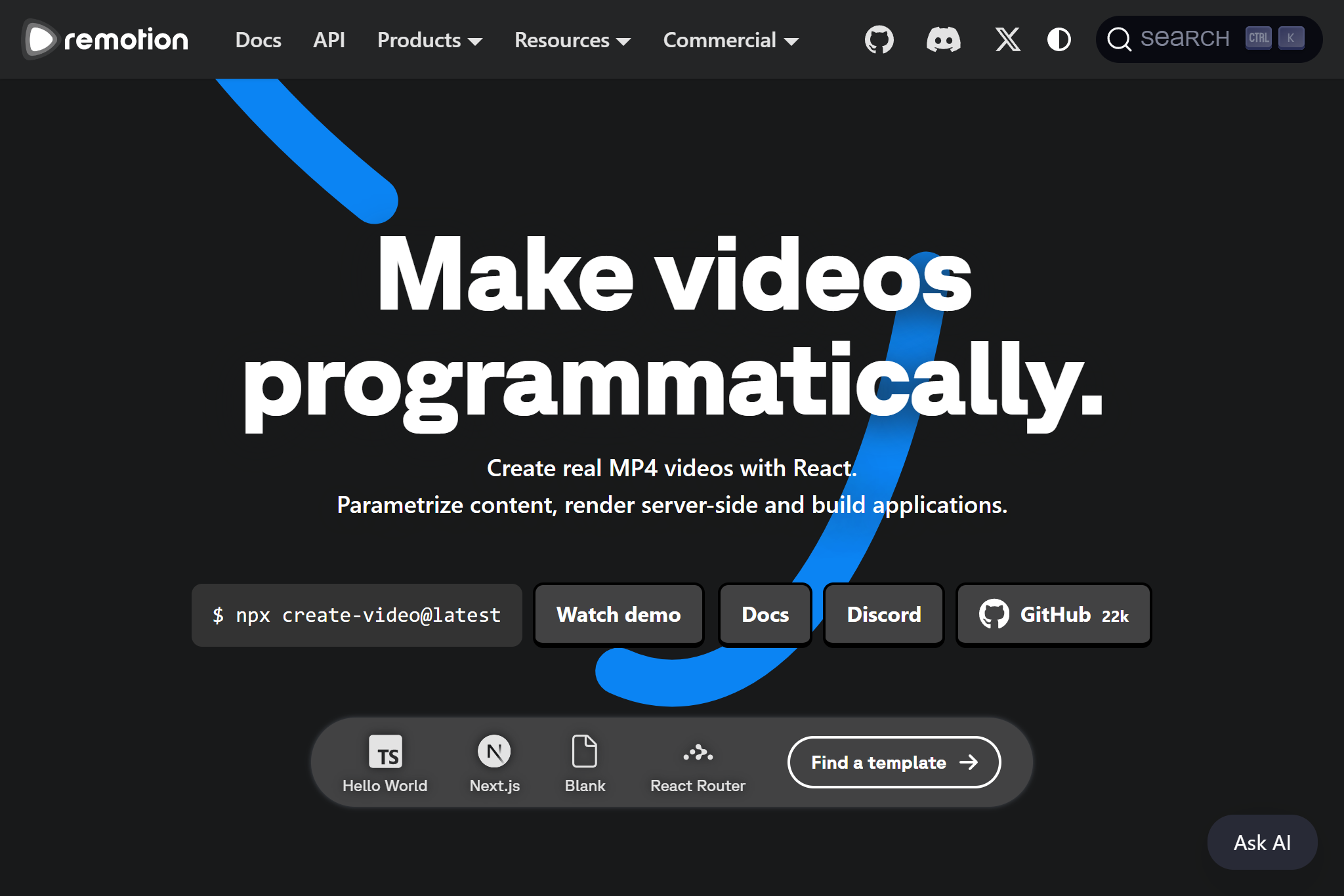
Task: Open Remotion's X (Twitter) profile icon
Action: click(x=1007, y=39)
